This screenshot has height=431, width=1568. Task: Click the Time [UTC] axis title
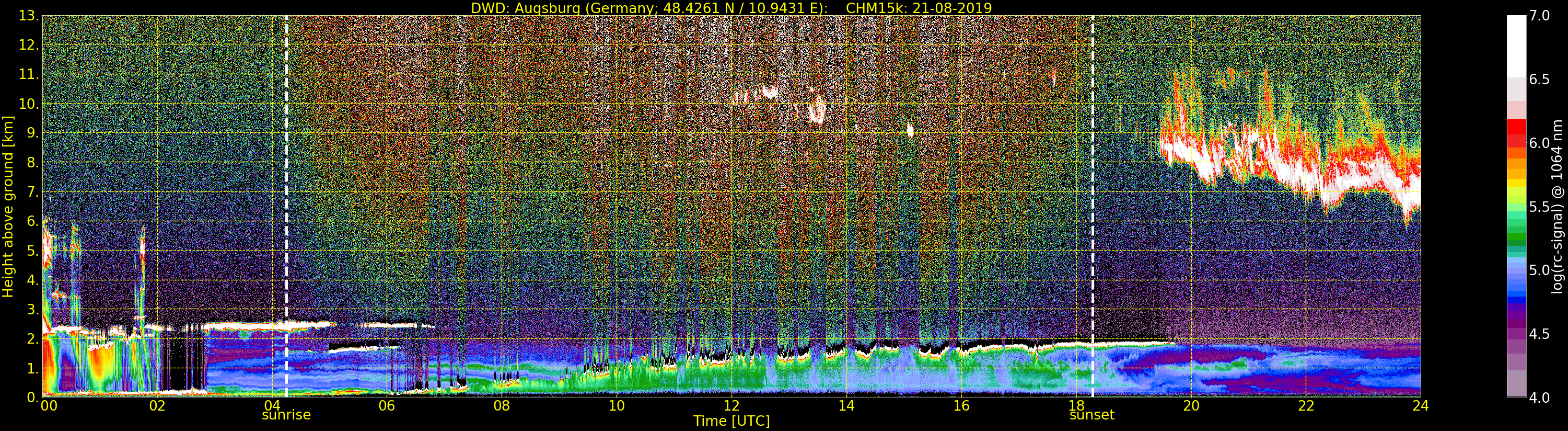[731, 421]
